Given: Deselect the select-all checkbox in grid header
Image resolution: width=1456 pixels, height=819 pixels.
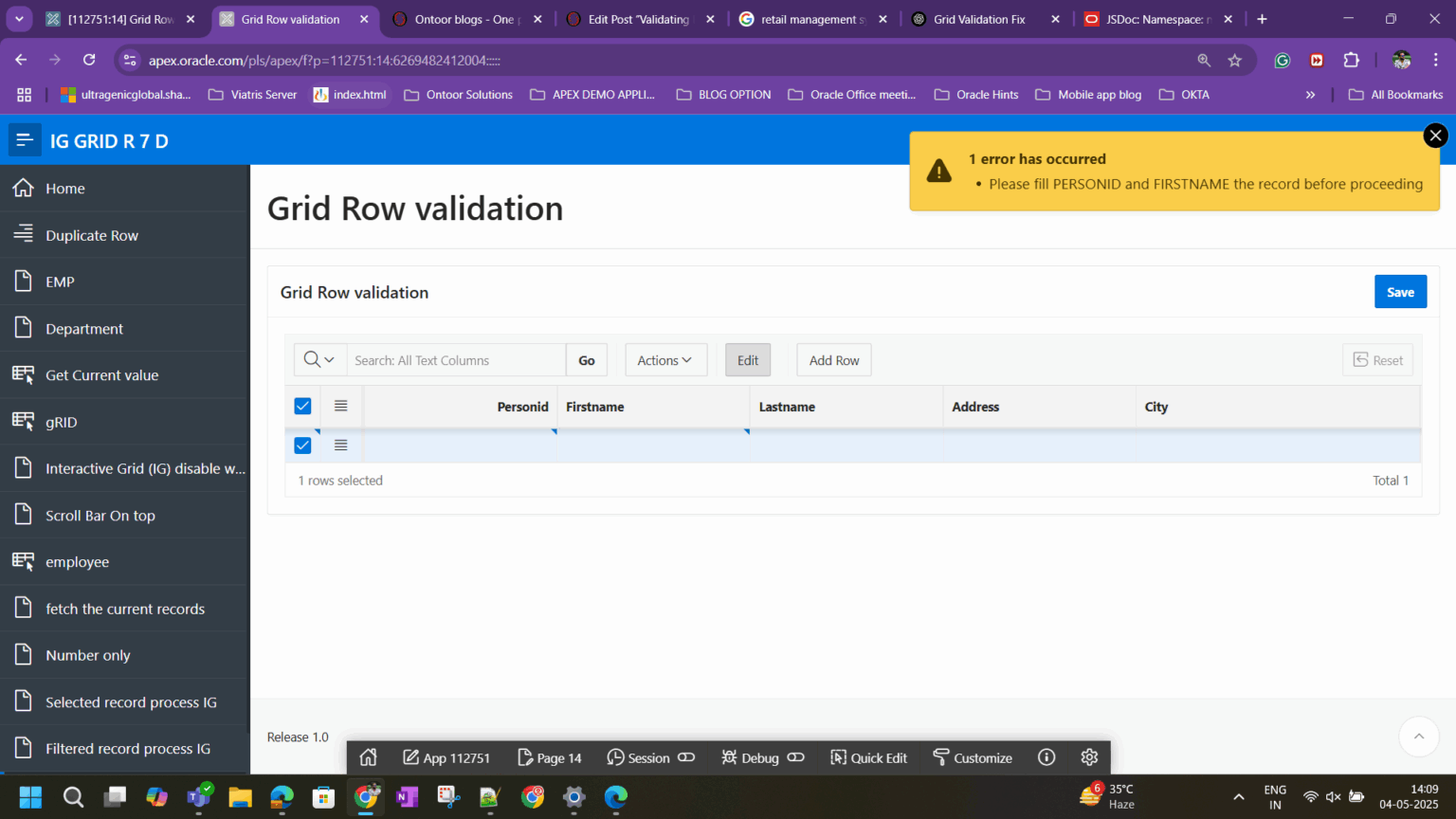Looking at the screenshot, I should (x=302, y=406).
